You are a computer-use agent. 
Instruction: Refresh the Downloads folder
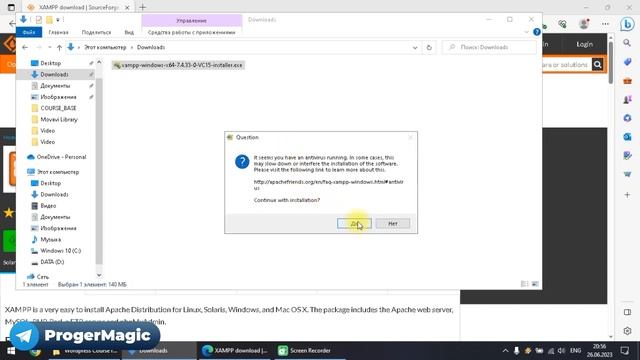429,47
